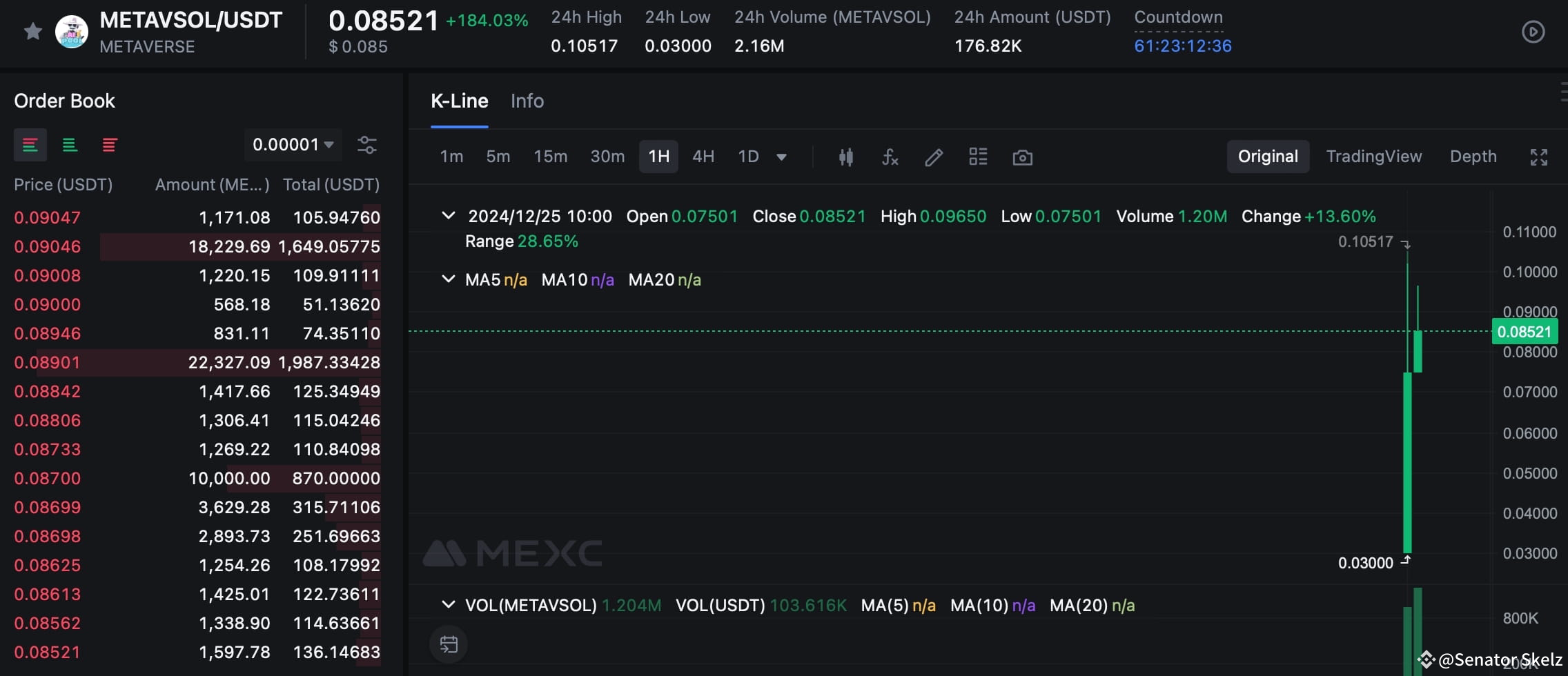Collapse the candle OHLC info row
Screen dimensions: 1568x676
point(449,216)
